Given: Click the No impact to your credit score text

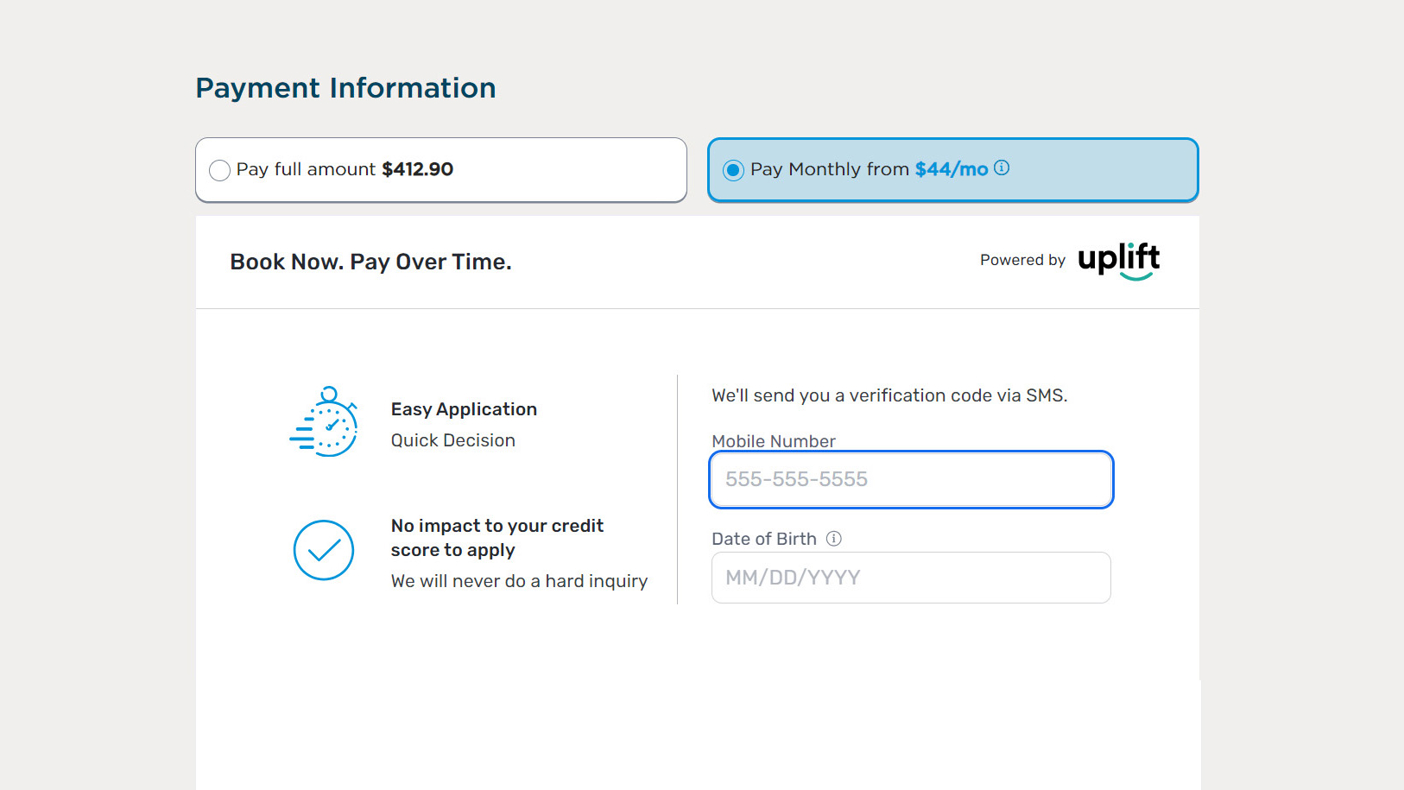Looking at the screenshot, I should click(x=497, y=538).
